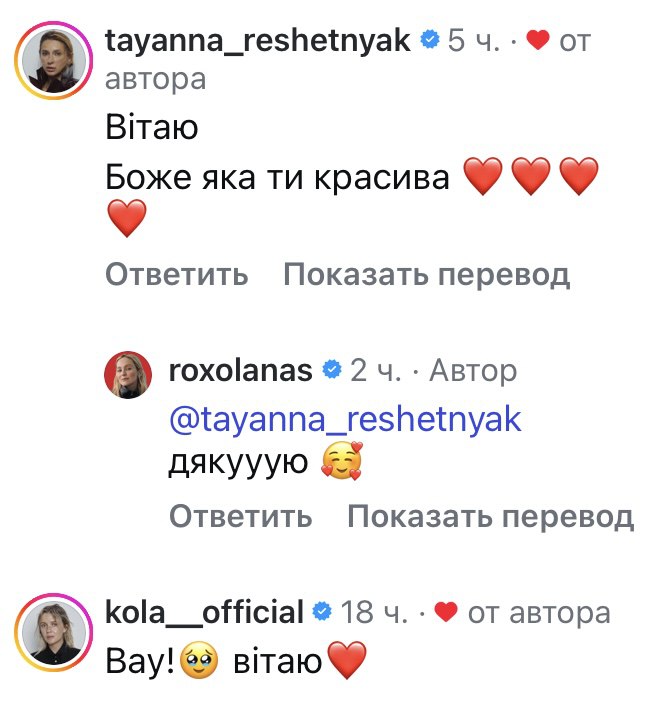This screenshot has width=658, height=703.
Task: Show translation of roxolanas's reply
Action: pos(490,515)
